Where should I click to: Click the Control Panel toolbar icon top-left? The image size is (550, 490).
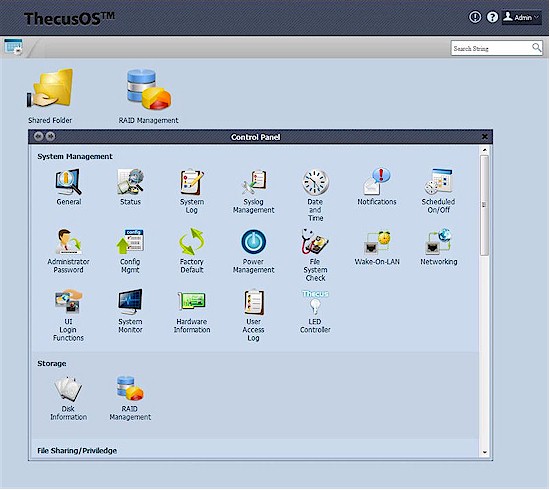click(13, 47)
